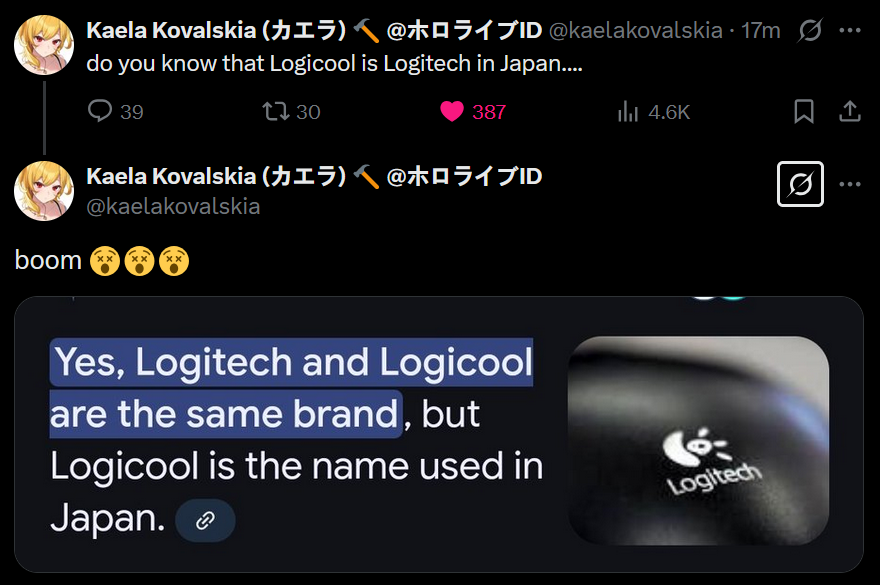Screen dimensions: 880x585
Task: Click the highlighted text Yes, Logitech and Logicool
Action: (x=292, y=362)
